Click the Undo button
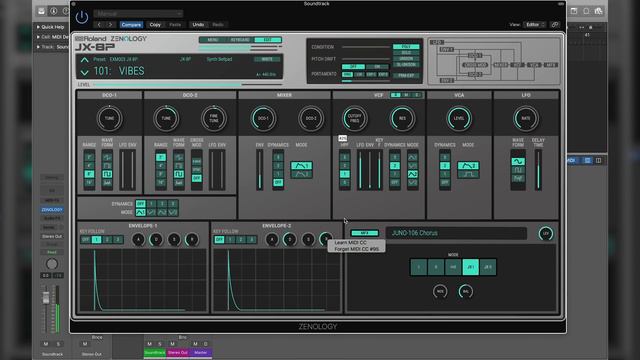Image resolution: width=640 pixels, height=360 pixels. pyautogui.click(x=198, y=25)
